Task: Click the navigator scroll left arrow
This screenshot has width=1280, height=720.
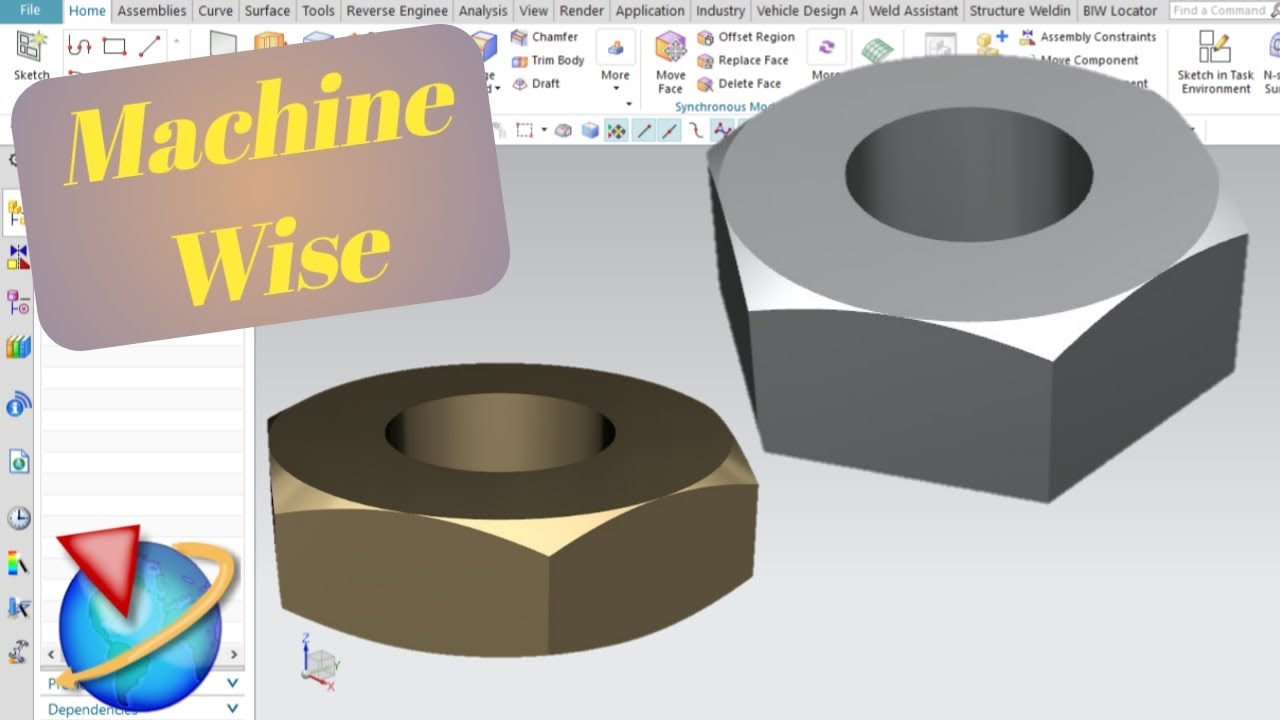Action: 51,654
